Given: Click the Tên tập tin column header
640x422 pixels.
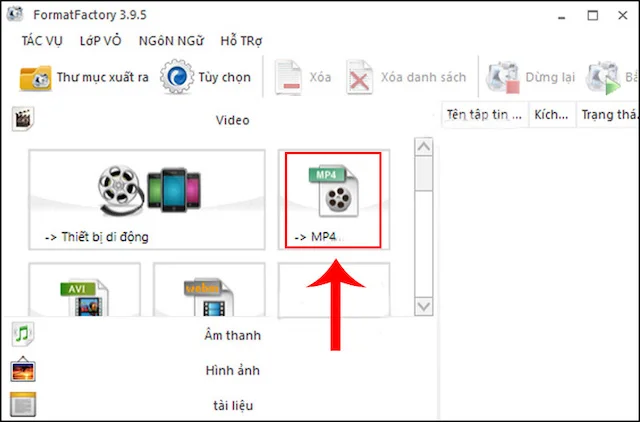Looking at the screenshot, I should 485,115.
